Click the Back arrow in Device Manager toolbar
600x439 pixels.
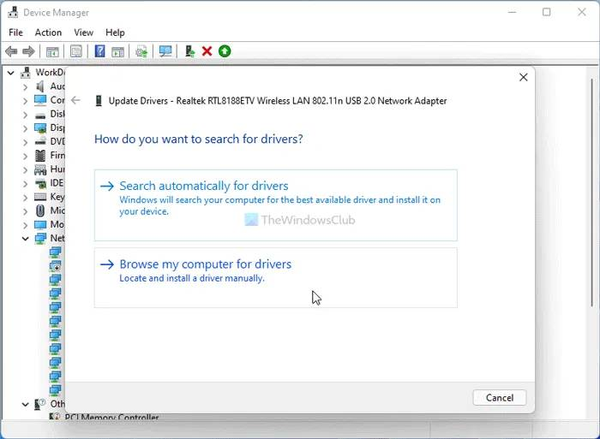[11, 51]
